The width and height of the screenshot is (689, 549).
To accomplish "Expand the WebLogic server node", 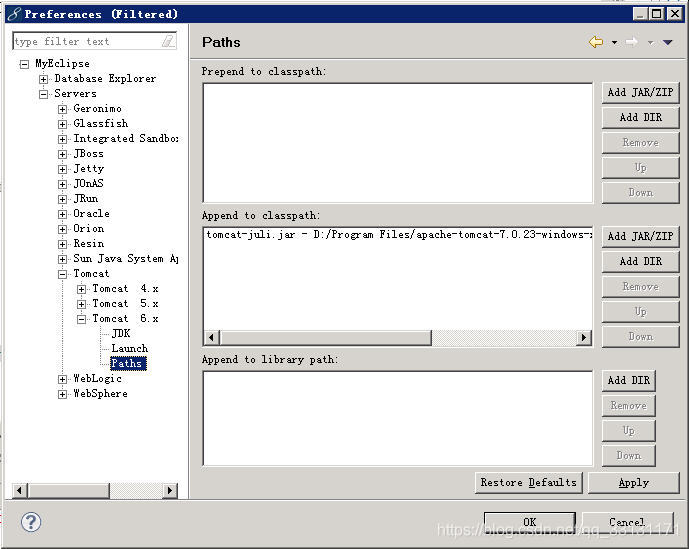I will click(62, 379).
